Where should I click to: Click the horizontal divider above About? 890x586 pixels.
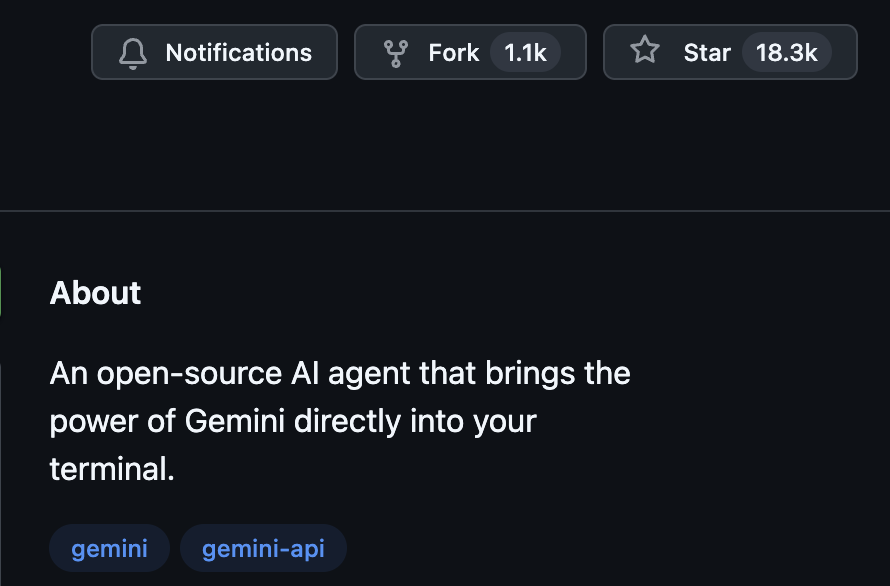pos(445,211)
